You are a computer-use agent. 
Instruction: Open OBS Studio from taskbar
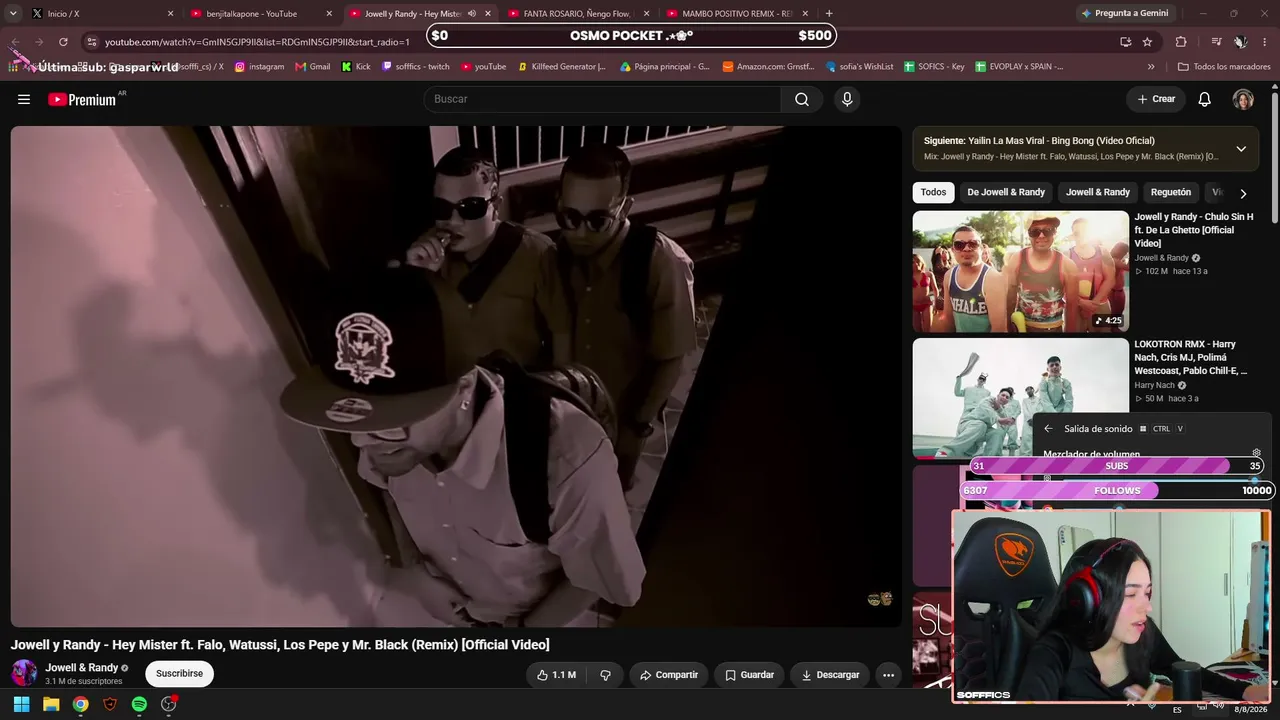tap(169, 704)
